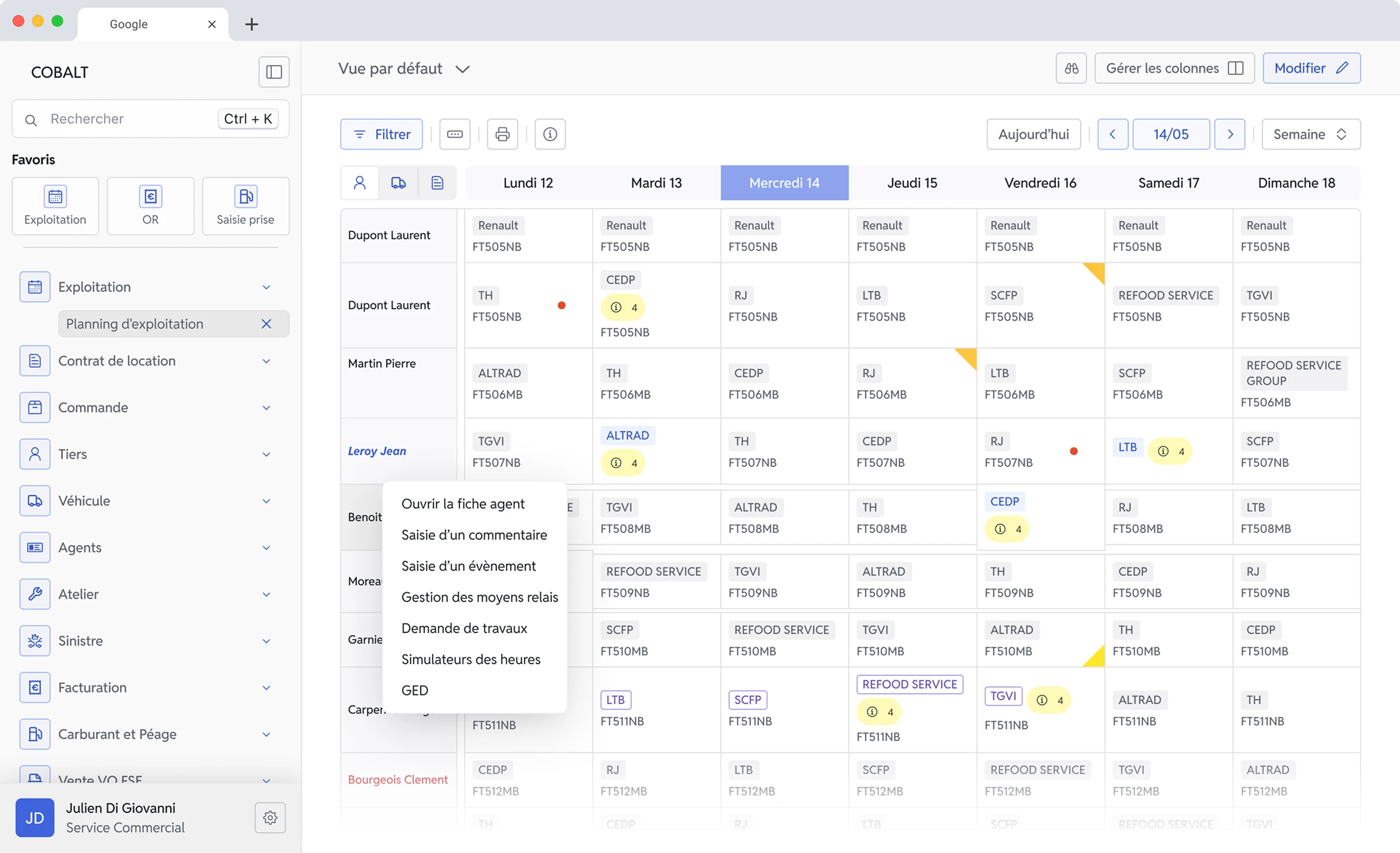Toggle the sidebar collapse icon
The image size is (1400, 853).
click(274, 72)
